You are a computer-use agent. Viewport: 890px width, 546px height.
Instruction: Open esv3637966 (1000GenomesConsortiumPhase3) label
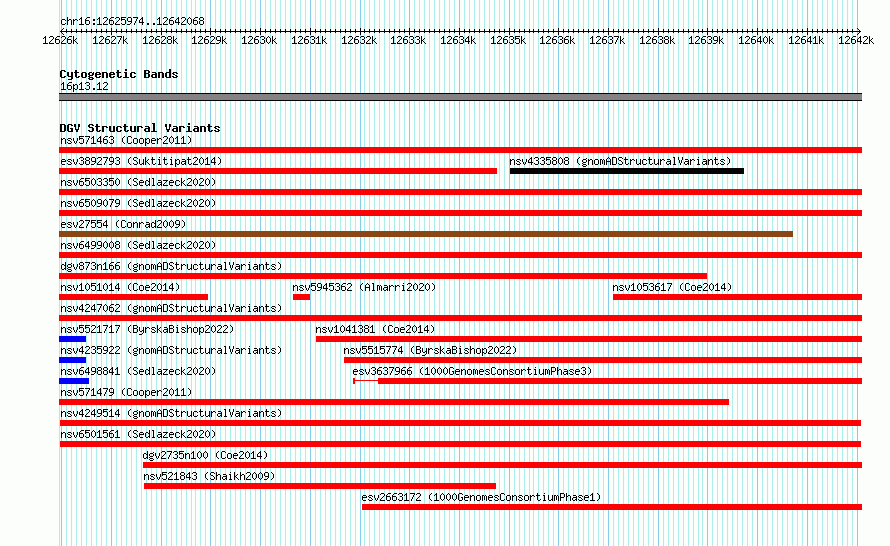coord(472,371)
